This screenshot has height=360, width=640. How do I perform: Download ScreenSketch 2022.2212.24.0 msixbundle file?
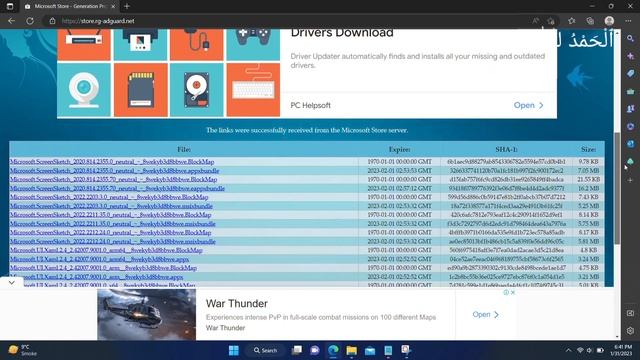tap(113, 241)
